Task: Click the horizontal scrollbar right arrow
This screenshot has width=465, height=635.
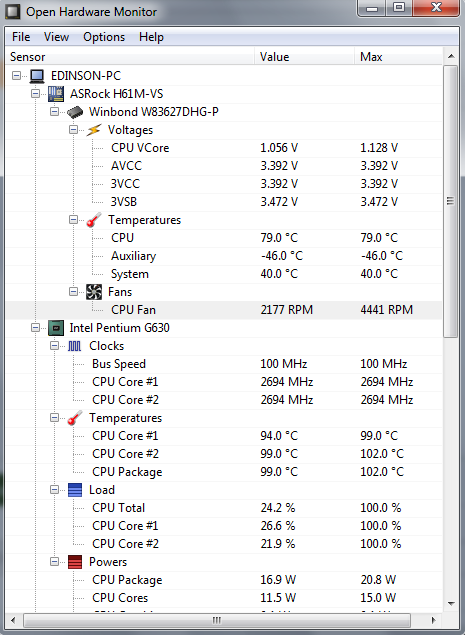Action: (434, 620)
